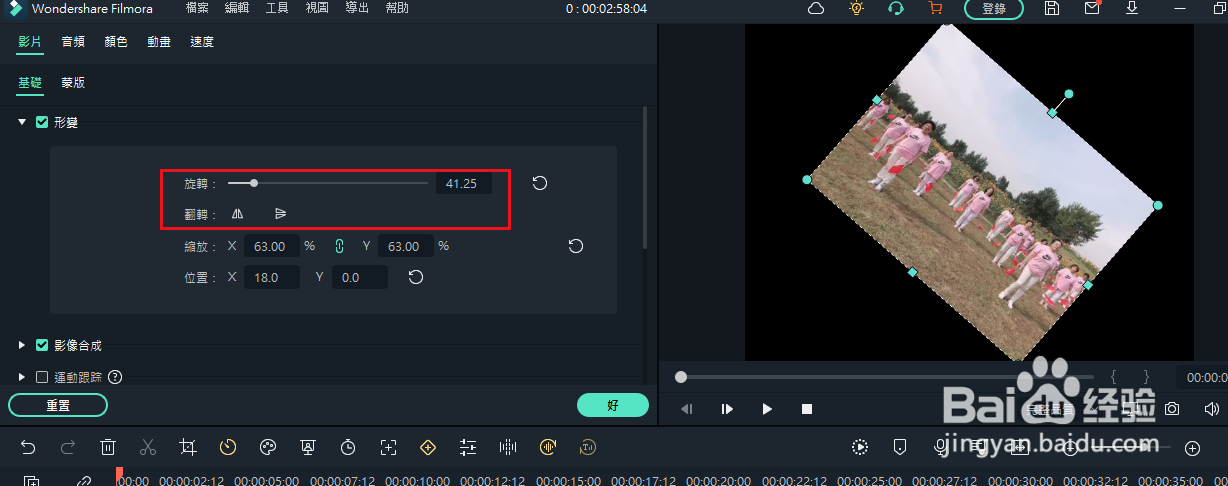The width and height of the screenshot is (1228, 486).
Task: Confirm with the 好 button
Action: (613, 405)
